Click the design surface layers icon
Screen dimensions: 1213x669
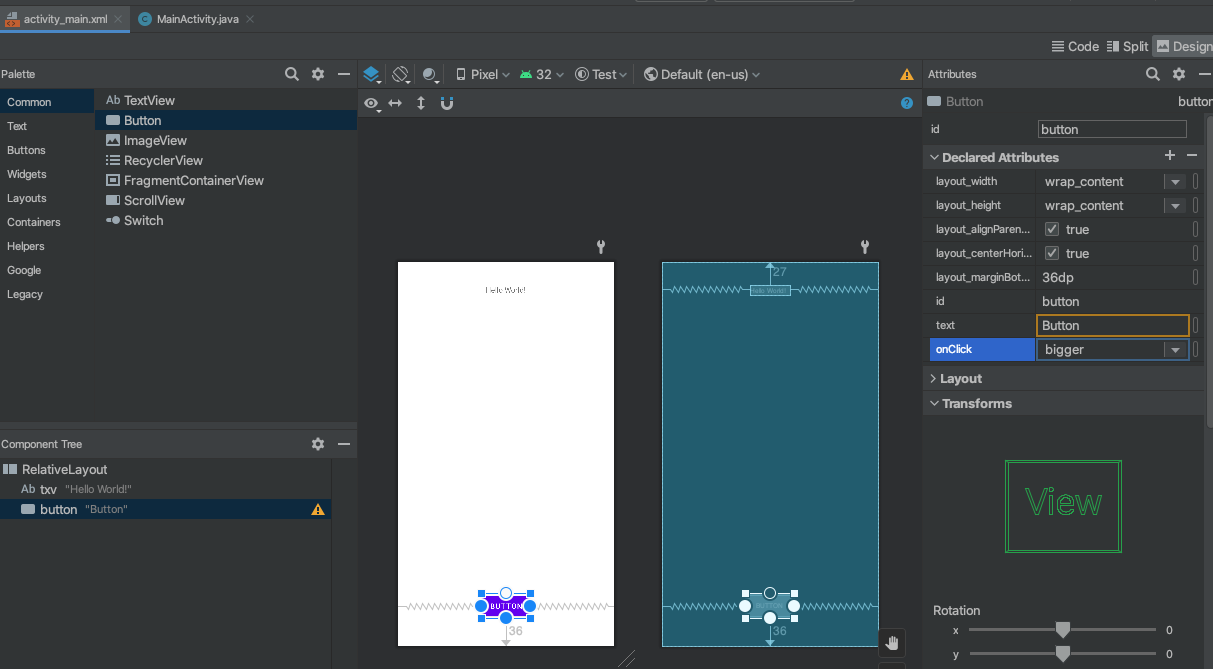(x=371, y=74)
